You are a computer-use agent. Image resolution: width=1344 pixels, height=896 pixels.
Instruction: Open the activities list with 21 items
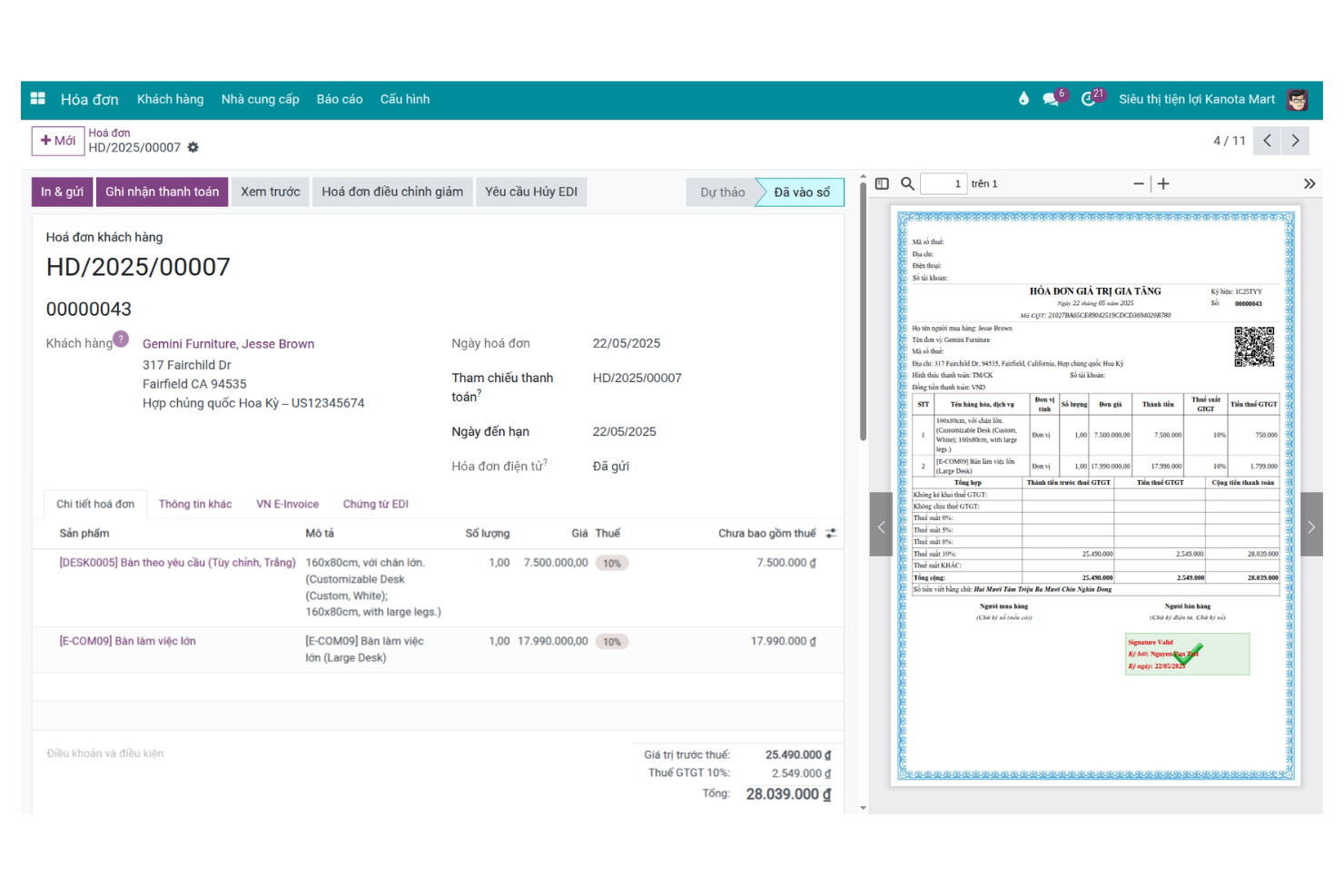(x=1090, y=99)
